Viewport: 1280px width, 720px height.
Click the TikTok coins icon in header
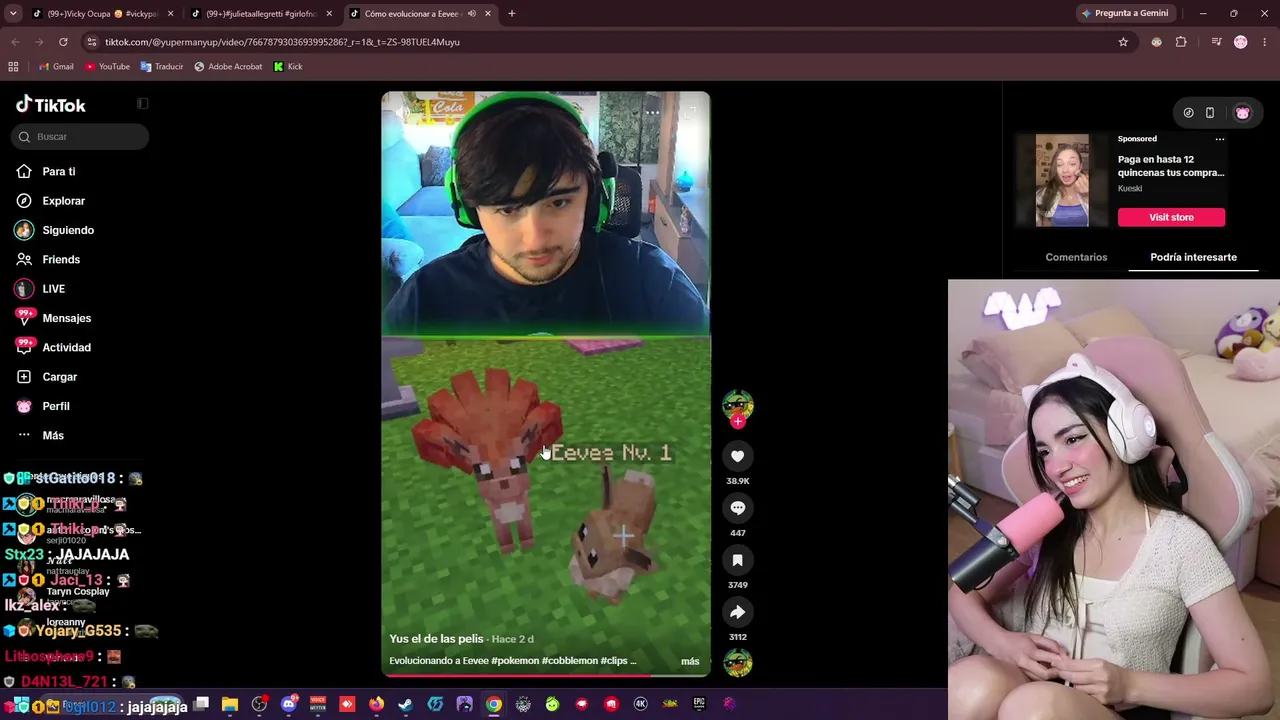pyautogui.click(x=1188, y=113)
